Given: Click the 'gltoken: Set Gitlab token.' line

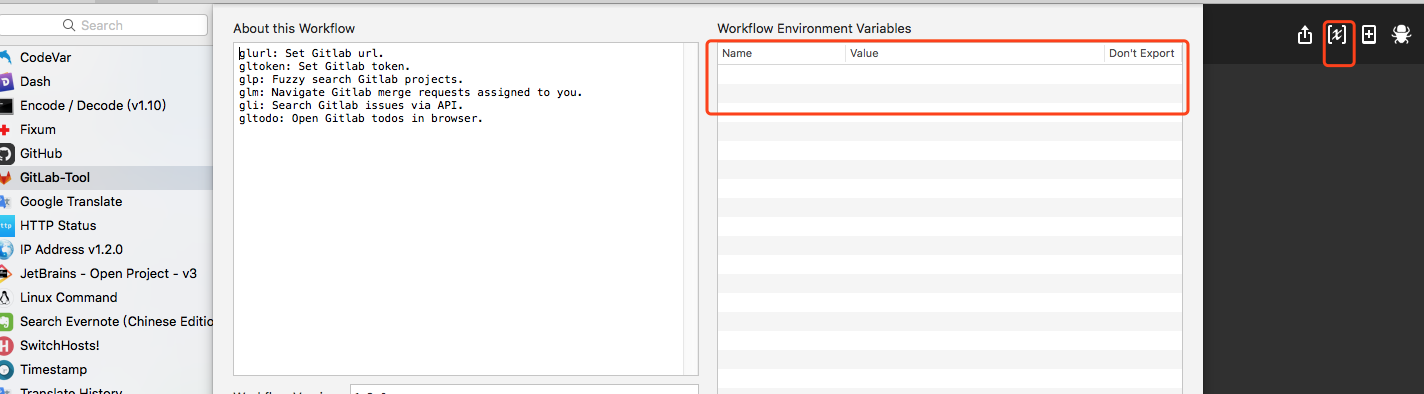Looking at the screenshot, I should 324,66.
